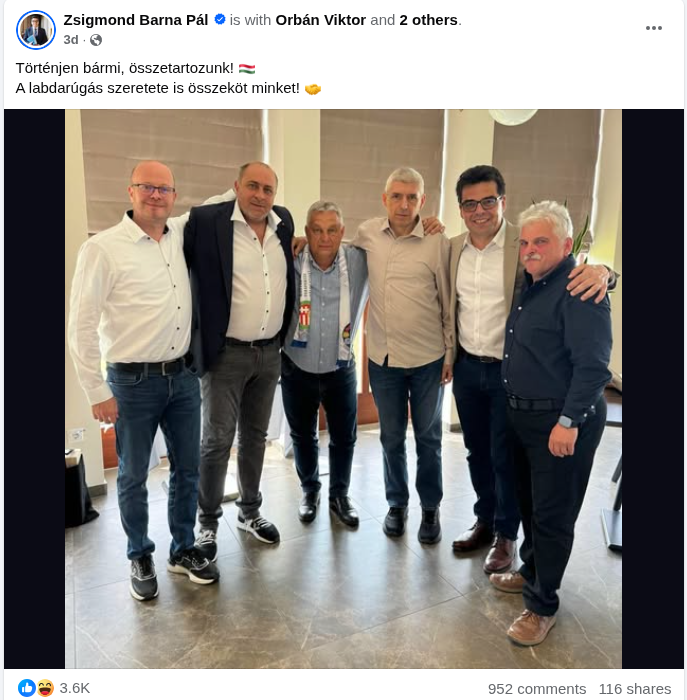Click the public globe privacy icon
Screen dimensions: 687x700
click(96, 40)
